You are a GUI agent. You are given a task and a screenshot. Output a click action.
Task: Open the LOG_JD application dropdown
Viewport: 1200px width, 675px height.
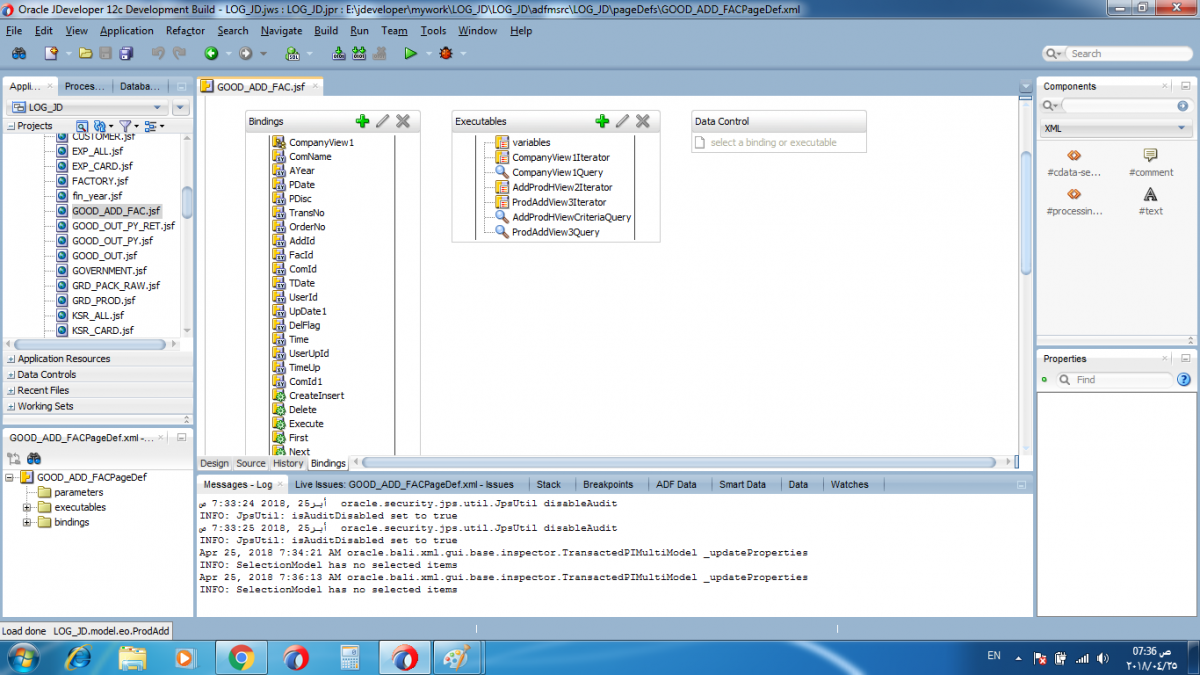157,108
